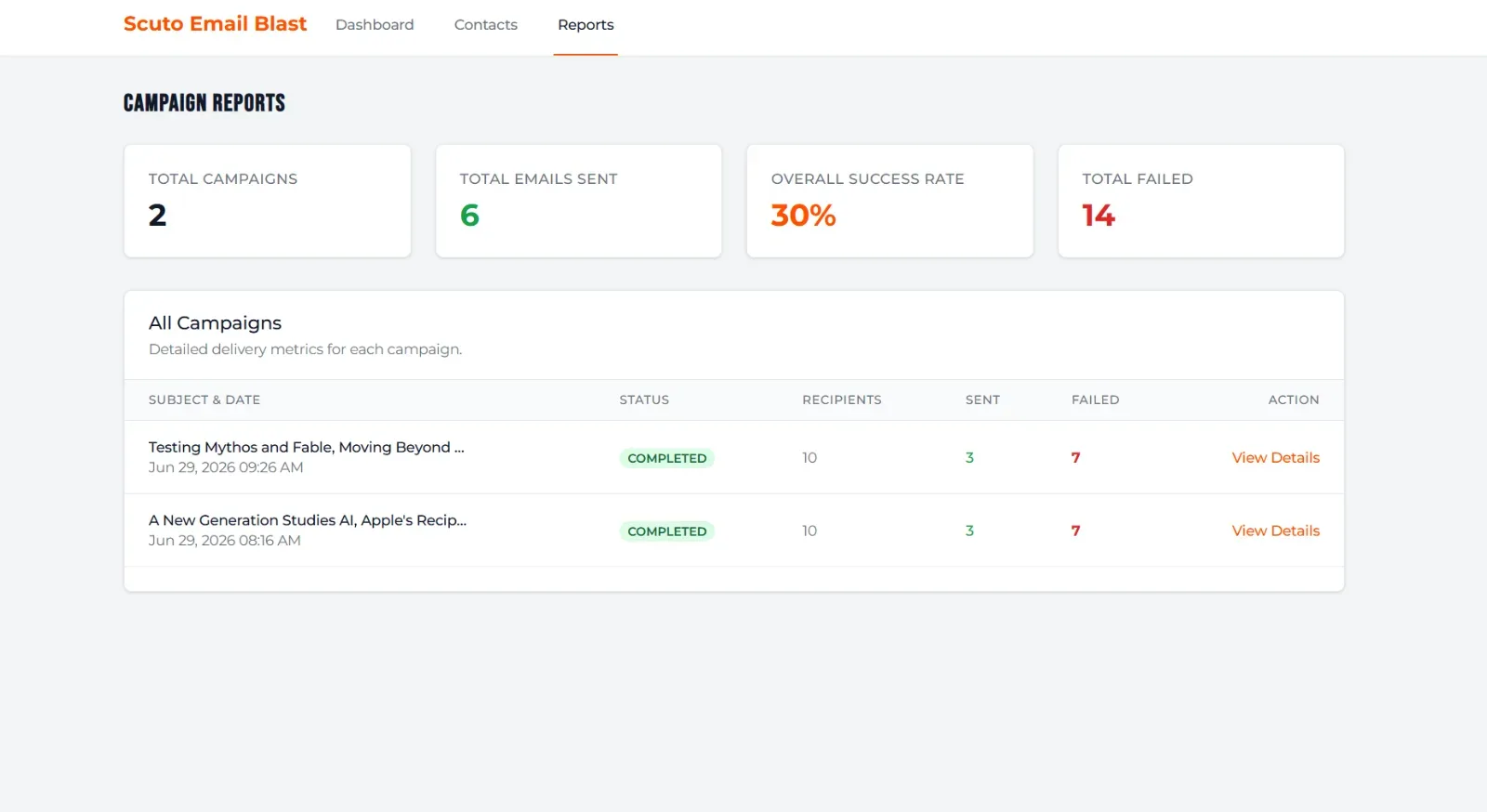The height and width of the screenshot is (812, 1487).
Task: Click the Status column header
Action: click(644, 399)
